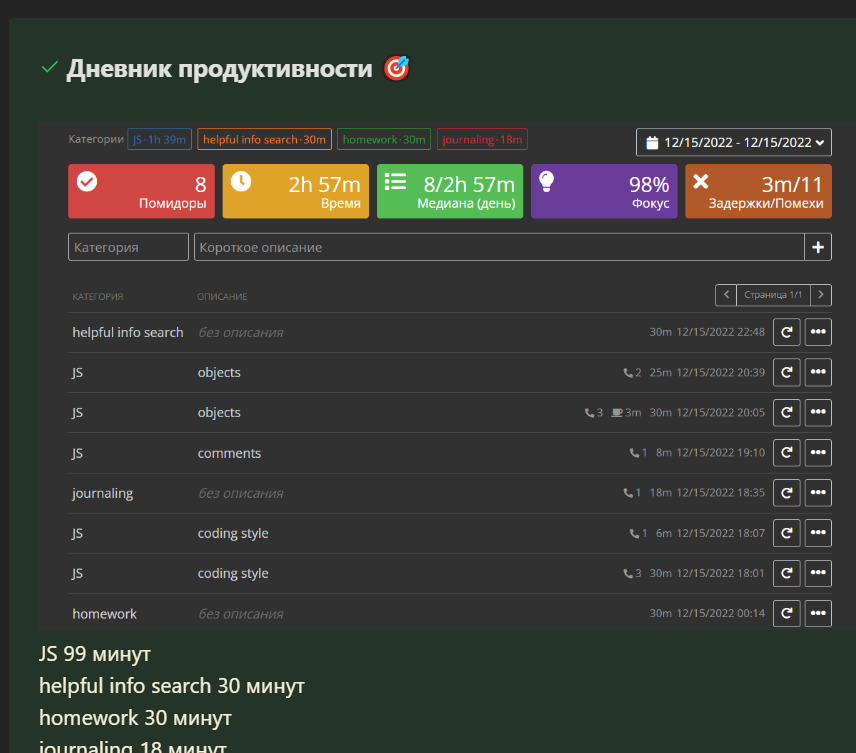The width and height of the screenshot is (856, 753).
Task: Click the JS 99 минут summary line
Action: click(x=95, y=654)
